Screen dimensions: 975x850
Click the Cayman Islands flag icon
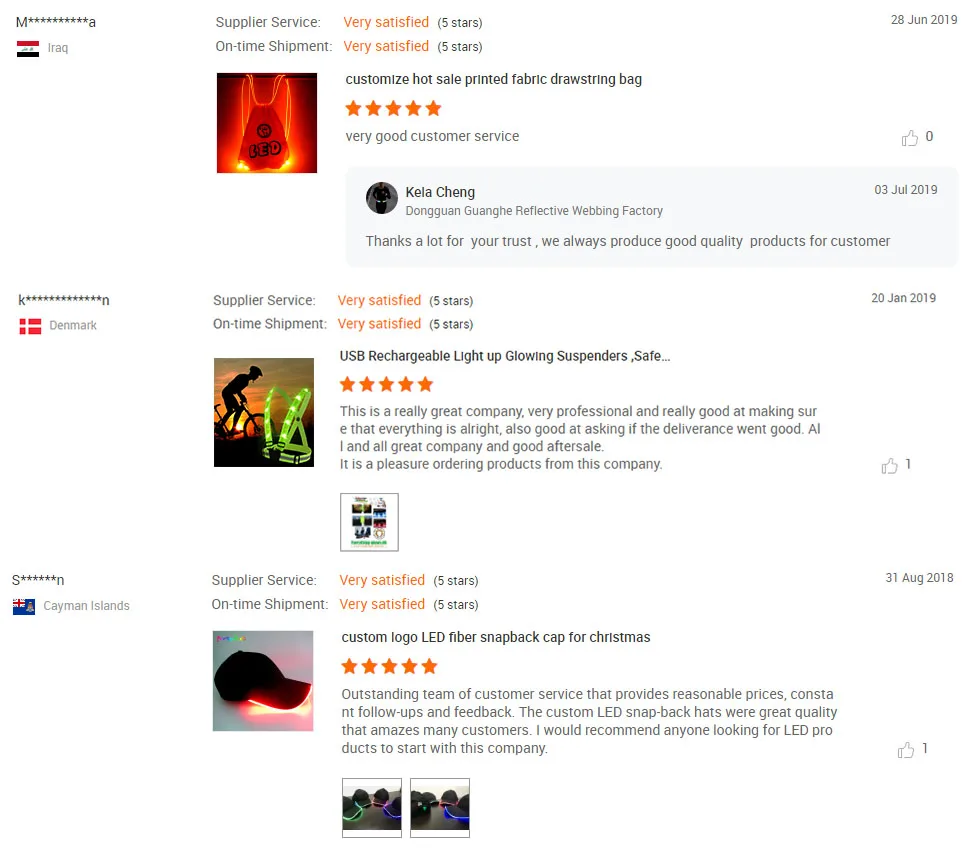pos(24,606)
